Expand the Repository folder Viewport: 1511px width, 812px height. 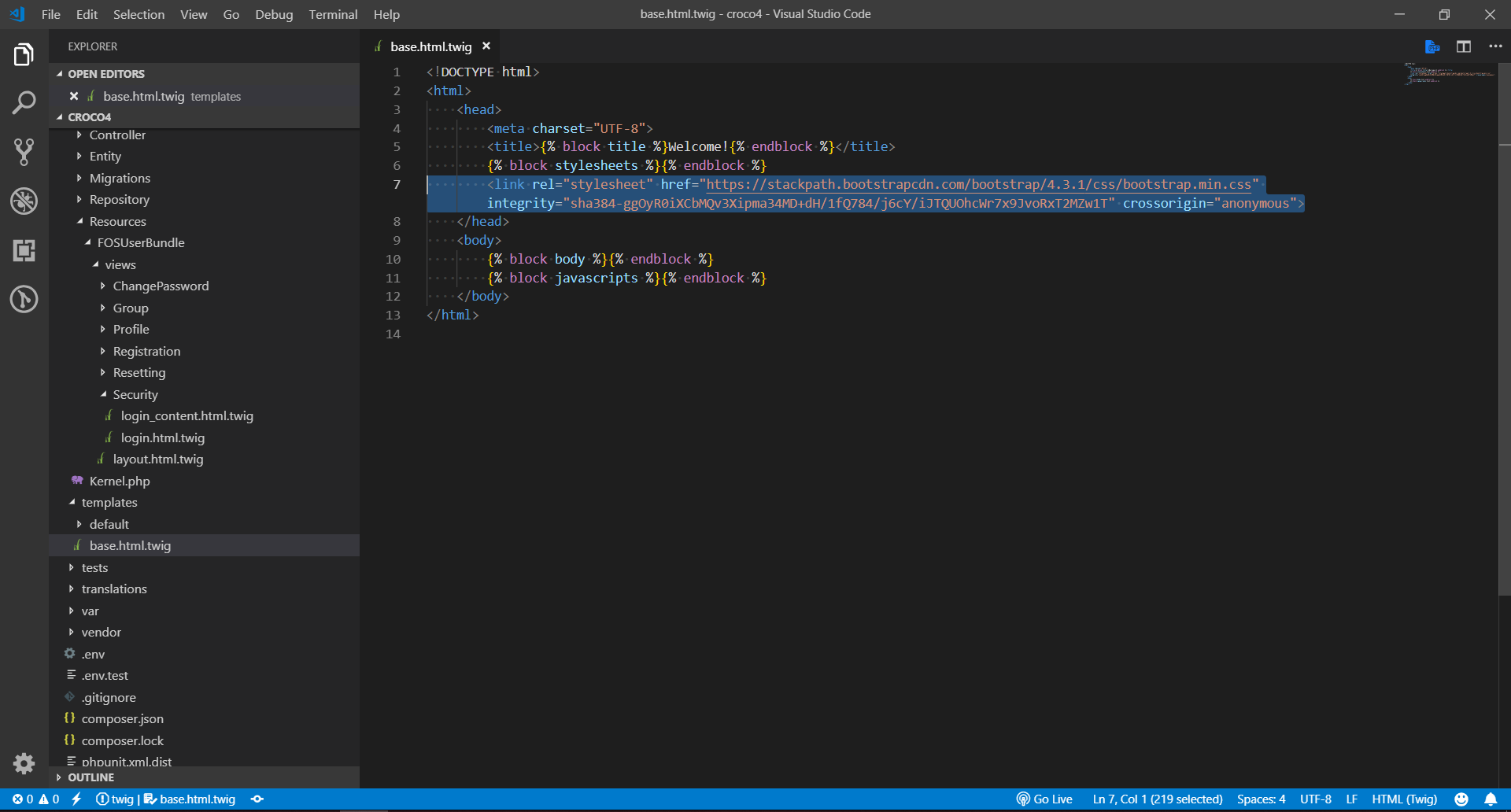coord(79,200)
